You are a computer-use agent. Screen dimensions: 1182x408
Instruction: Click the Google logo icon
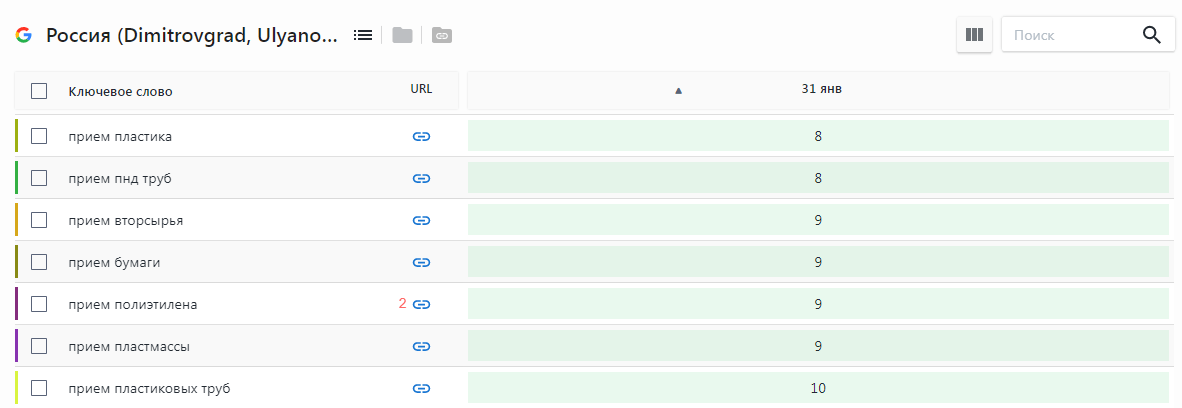tap(23, 35)
